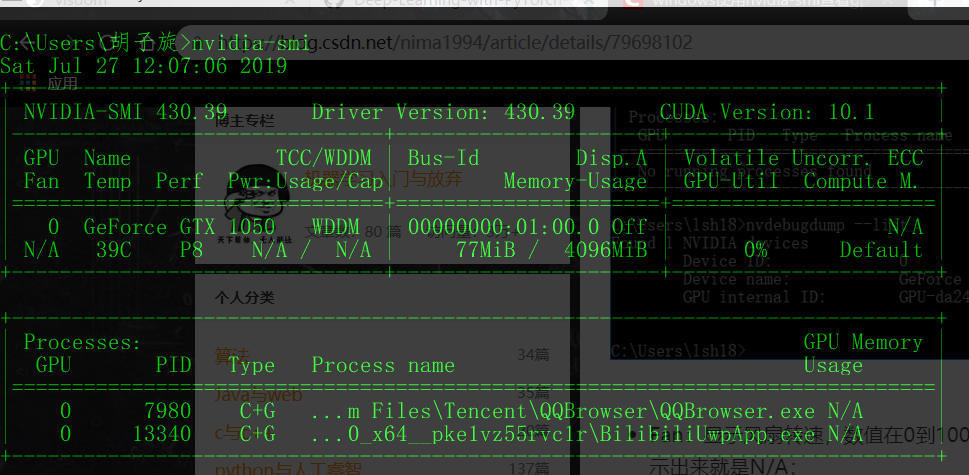969x475 pixels.
Task: Click the Pwr:Usage/Cap column header
Action: 306,181
